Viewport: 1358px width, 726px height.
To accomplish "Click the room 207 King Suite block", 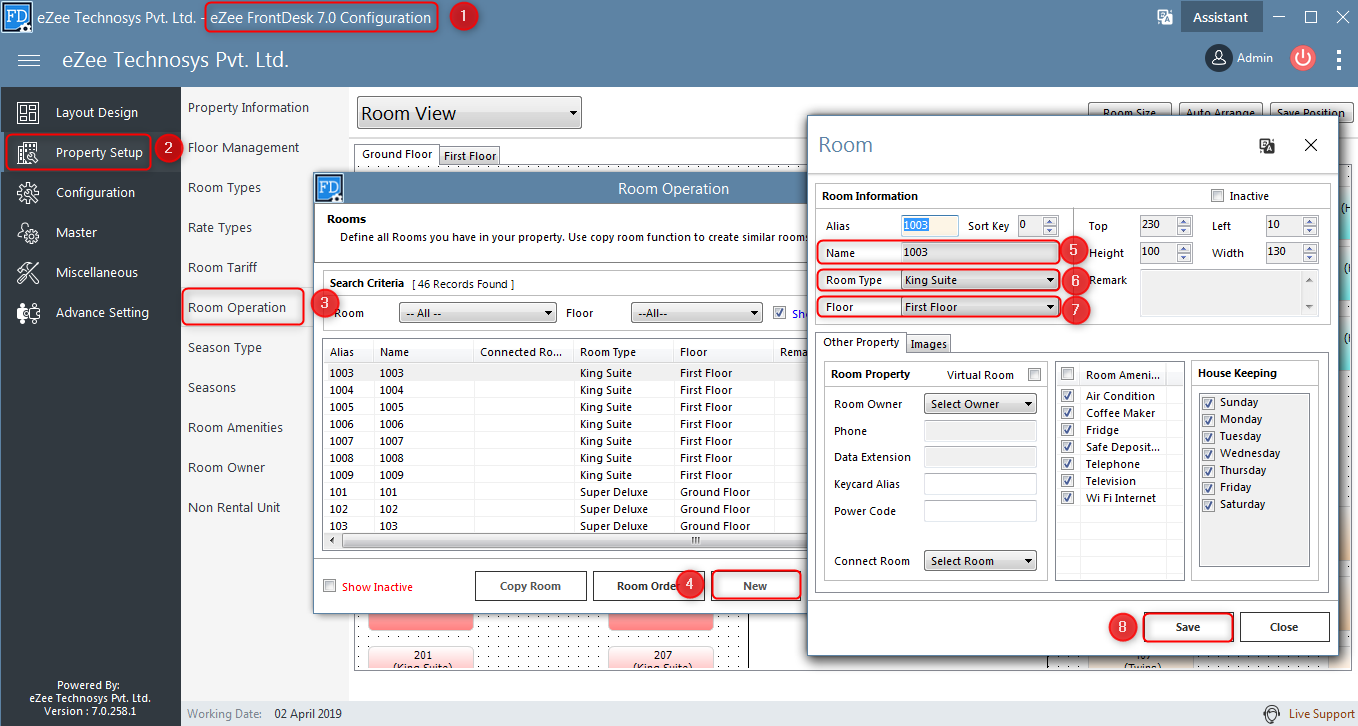I will [x=662, y=658].
